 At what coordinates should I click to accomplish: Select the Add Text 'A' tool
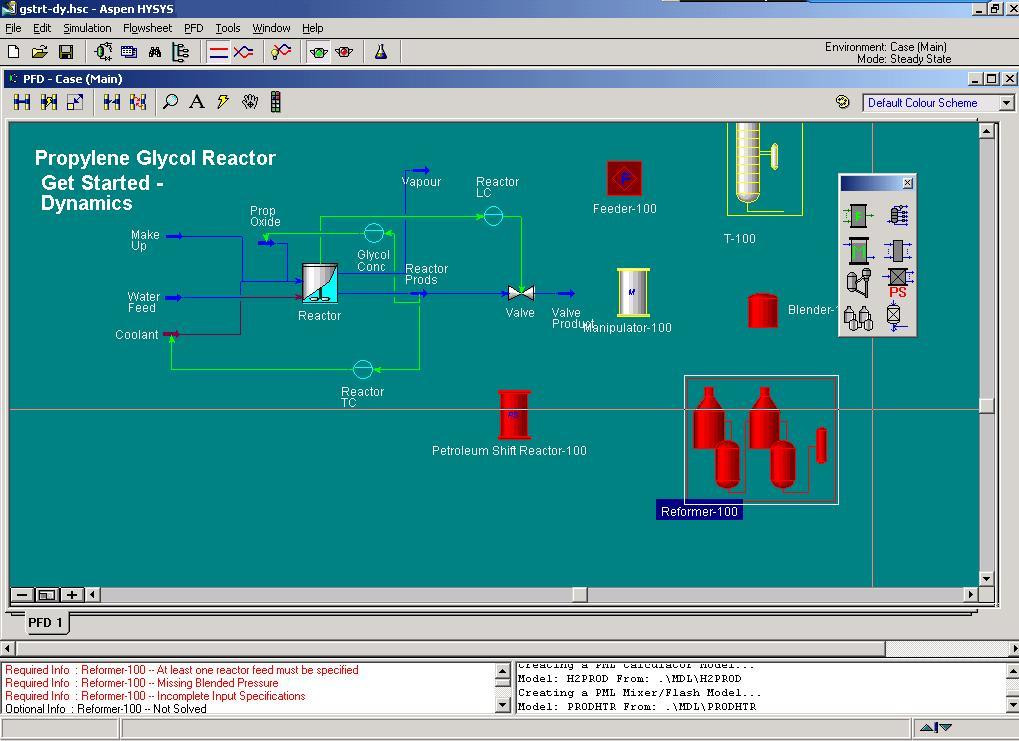click(196, 102)
